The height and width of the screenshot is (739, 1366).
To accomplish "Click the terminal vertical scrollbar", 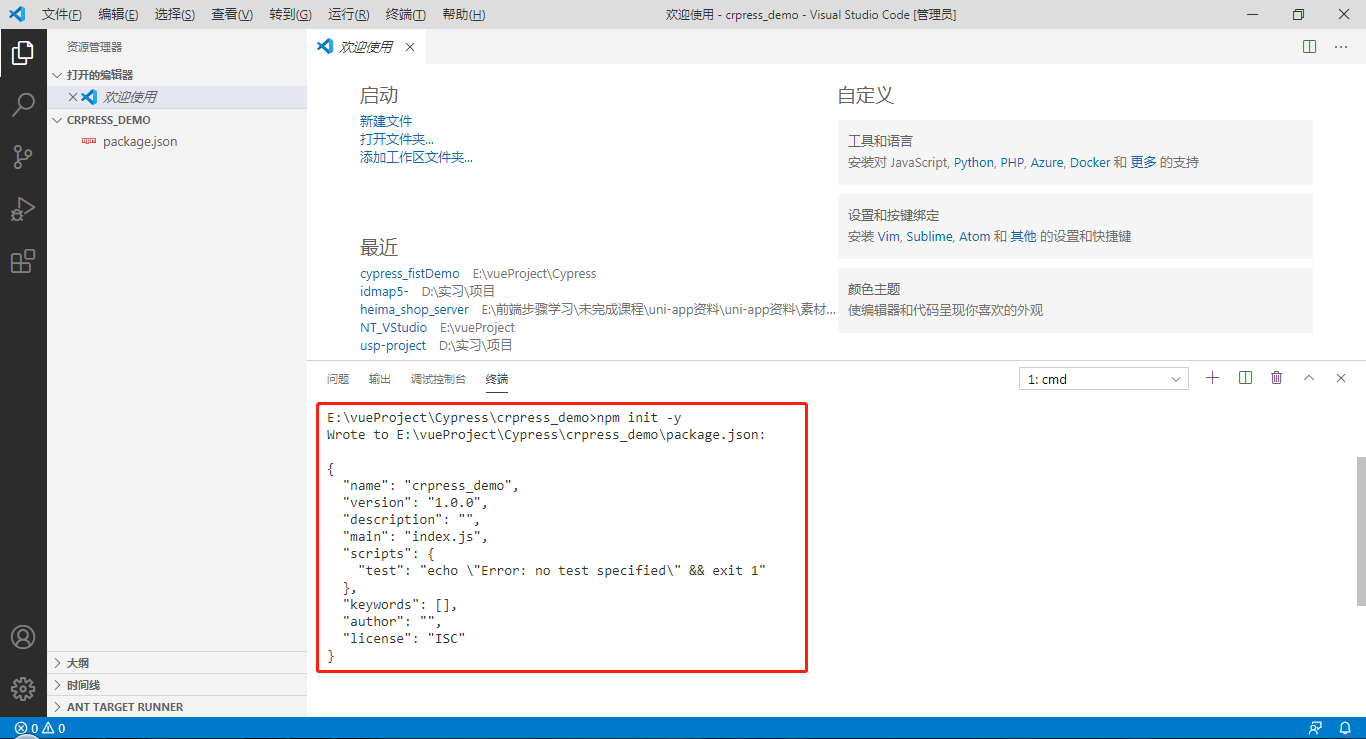I will point(1361,530).
